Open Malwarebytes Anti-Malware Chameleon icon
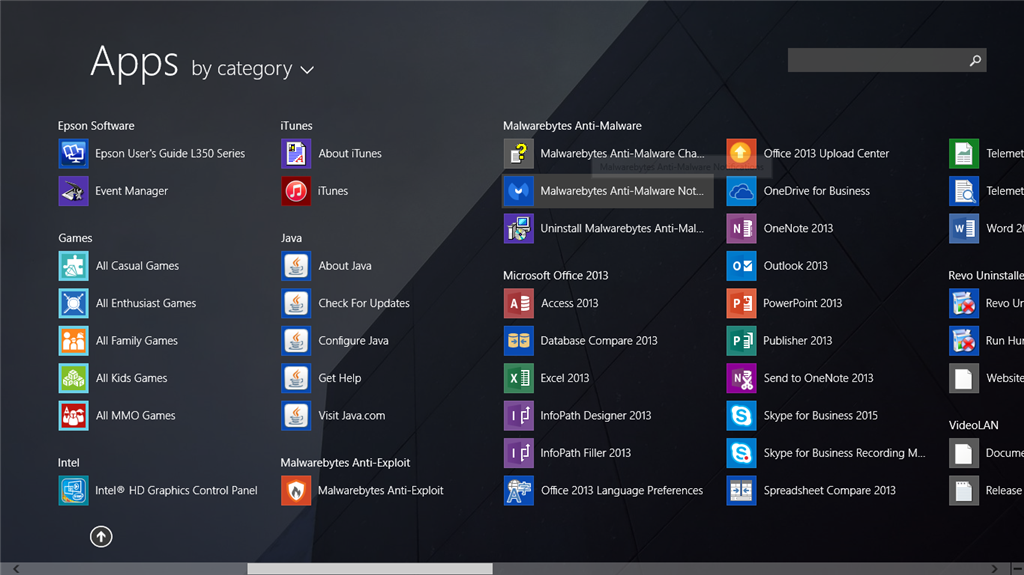 click(519, 154)
